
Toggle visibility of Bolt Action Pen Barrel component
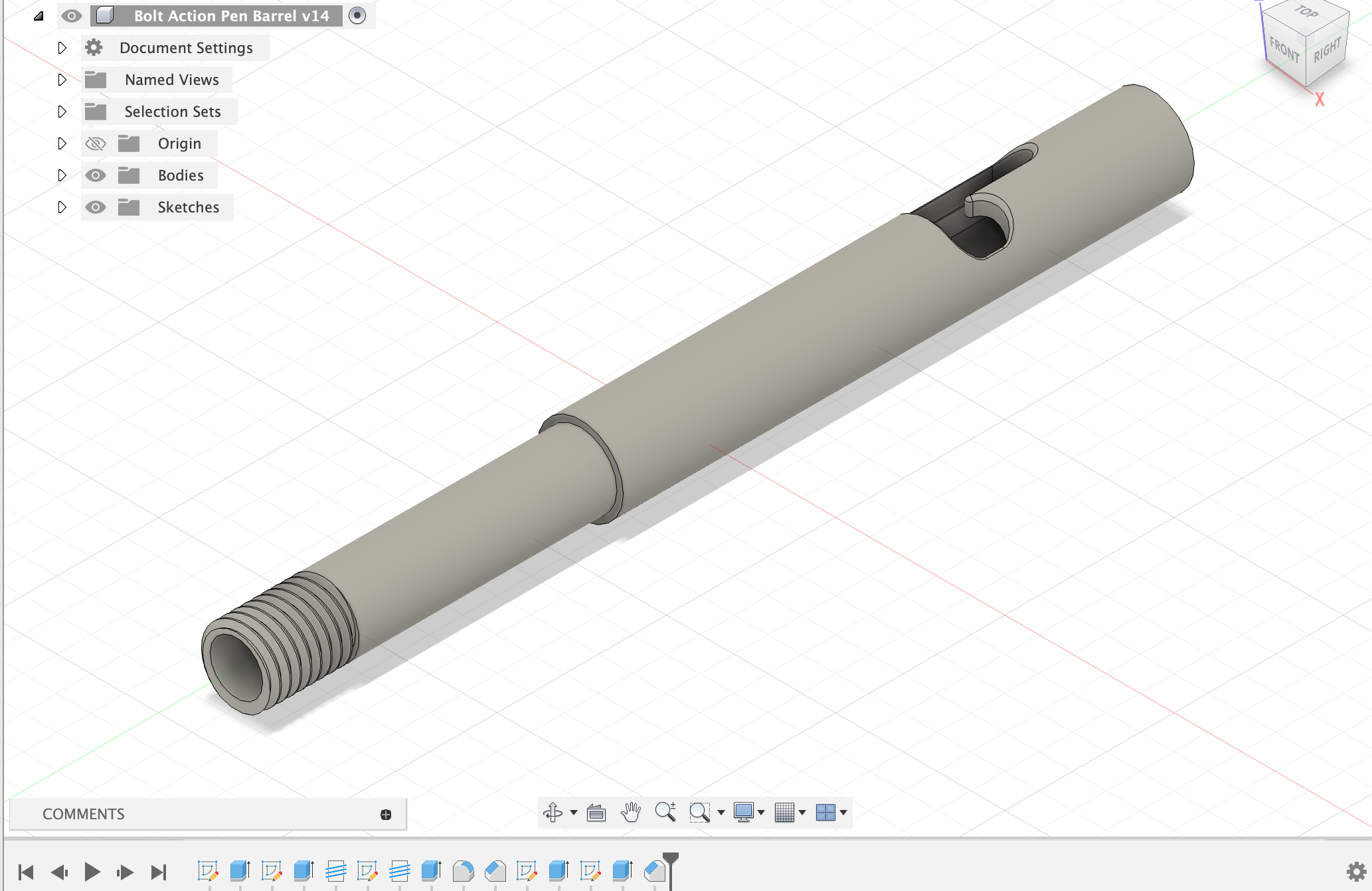click(72, 16)
